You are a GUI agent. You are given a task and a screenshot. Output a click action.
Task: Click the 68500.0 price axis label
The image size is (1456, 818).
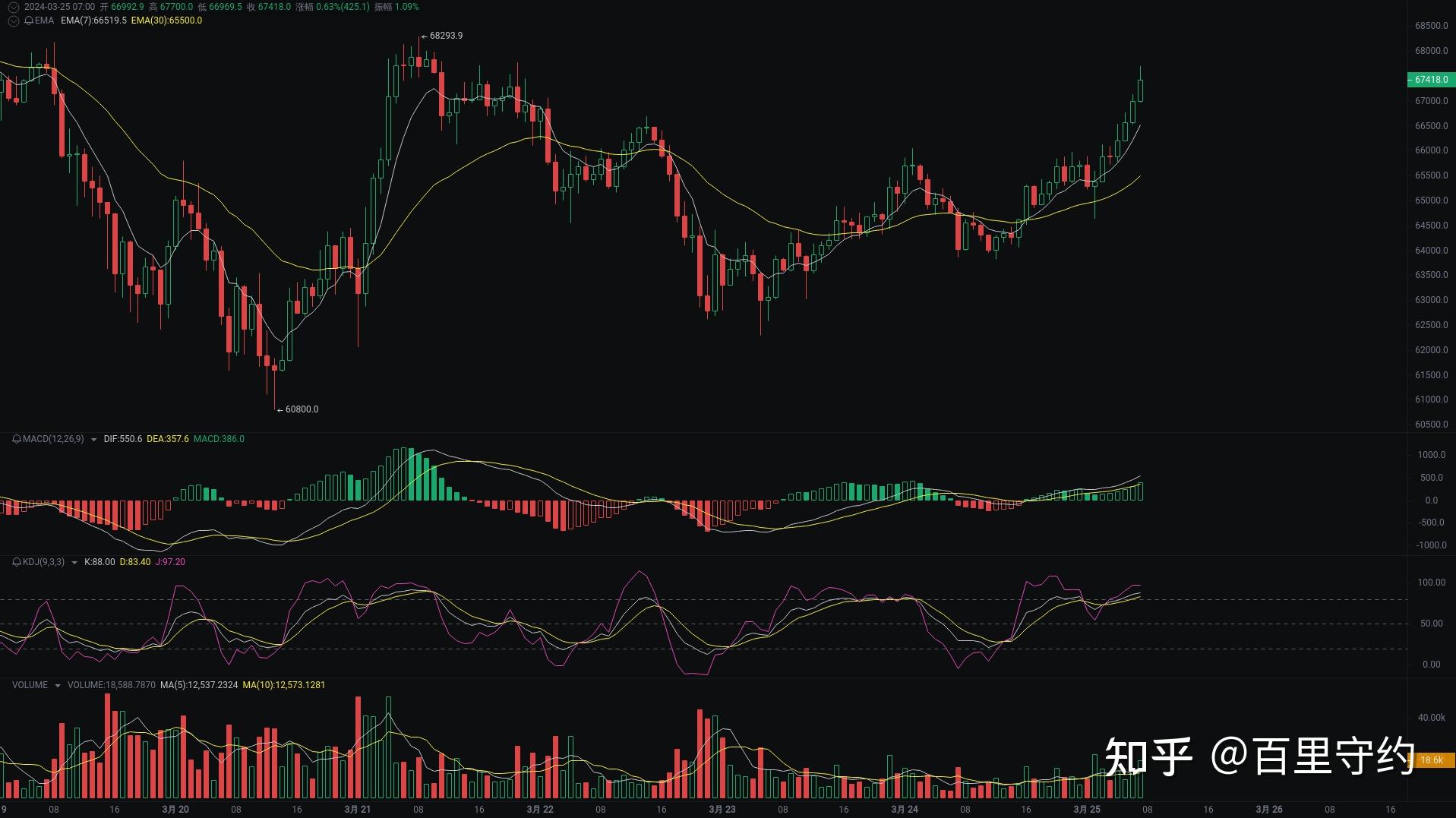1431,26
